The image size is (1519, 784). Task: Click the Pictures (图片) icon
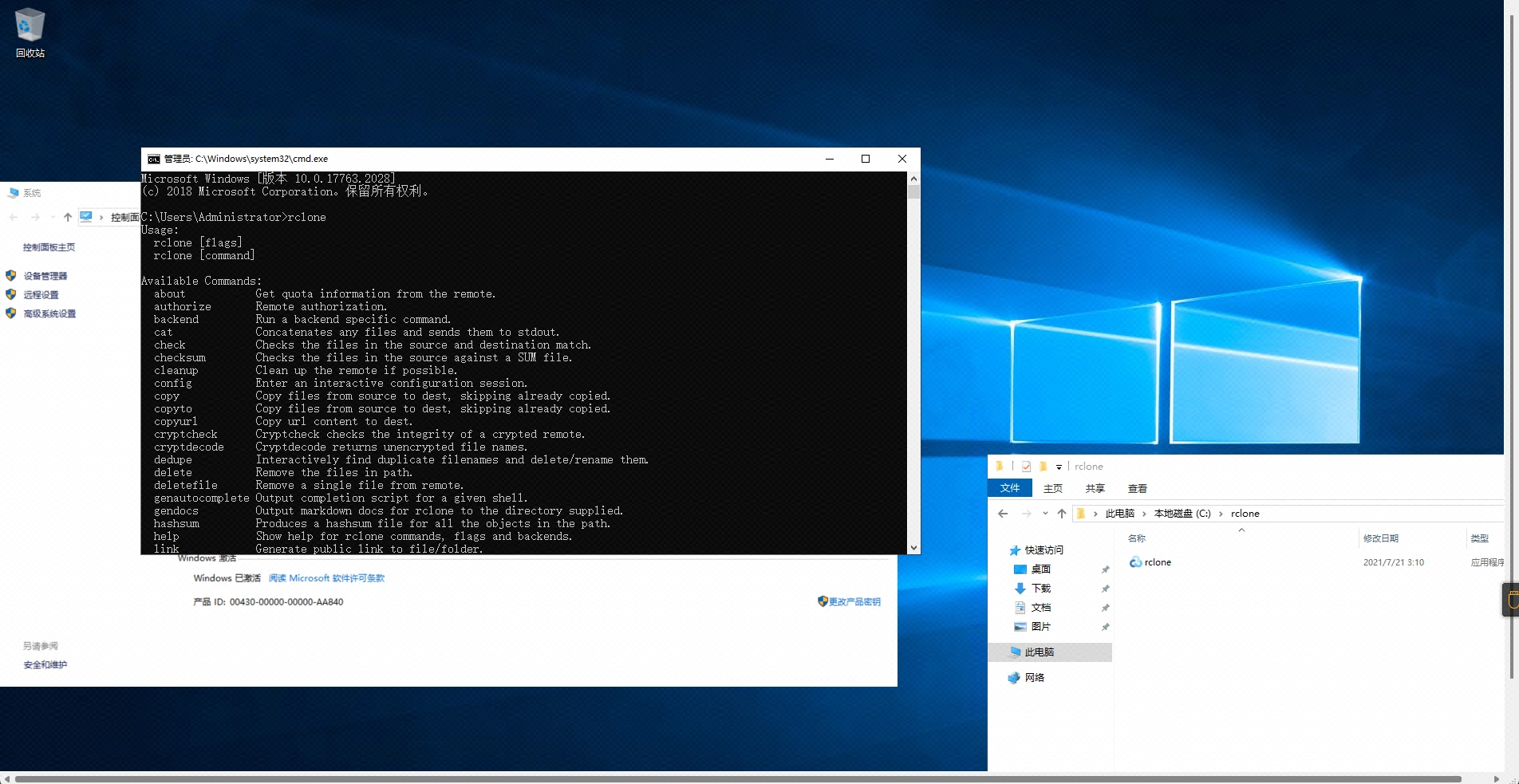click(x=1020, y=627)
